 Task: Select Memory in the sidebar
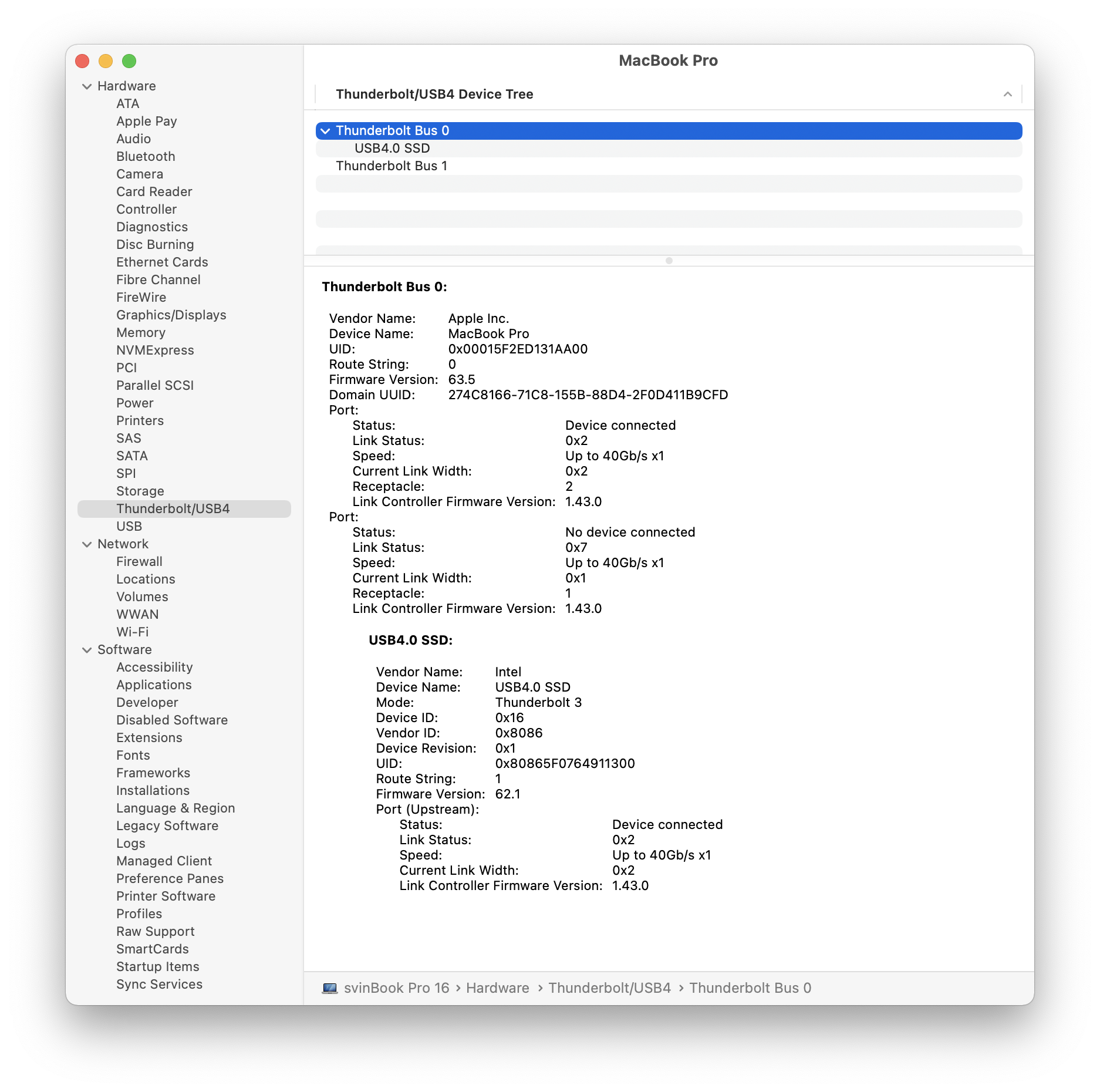pos(141,333)
